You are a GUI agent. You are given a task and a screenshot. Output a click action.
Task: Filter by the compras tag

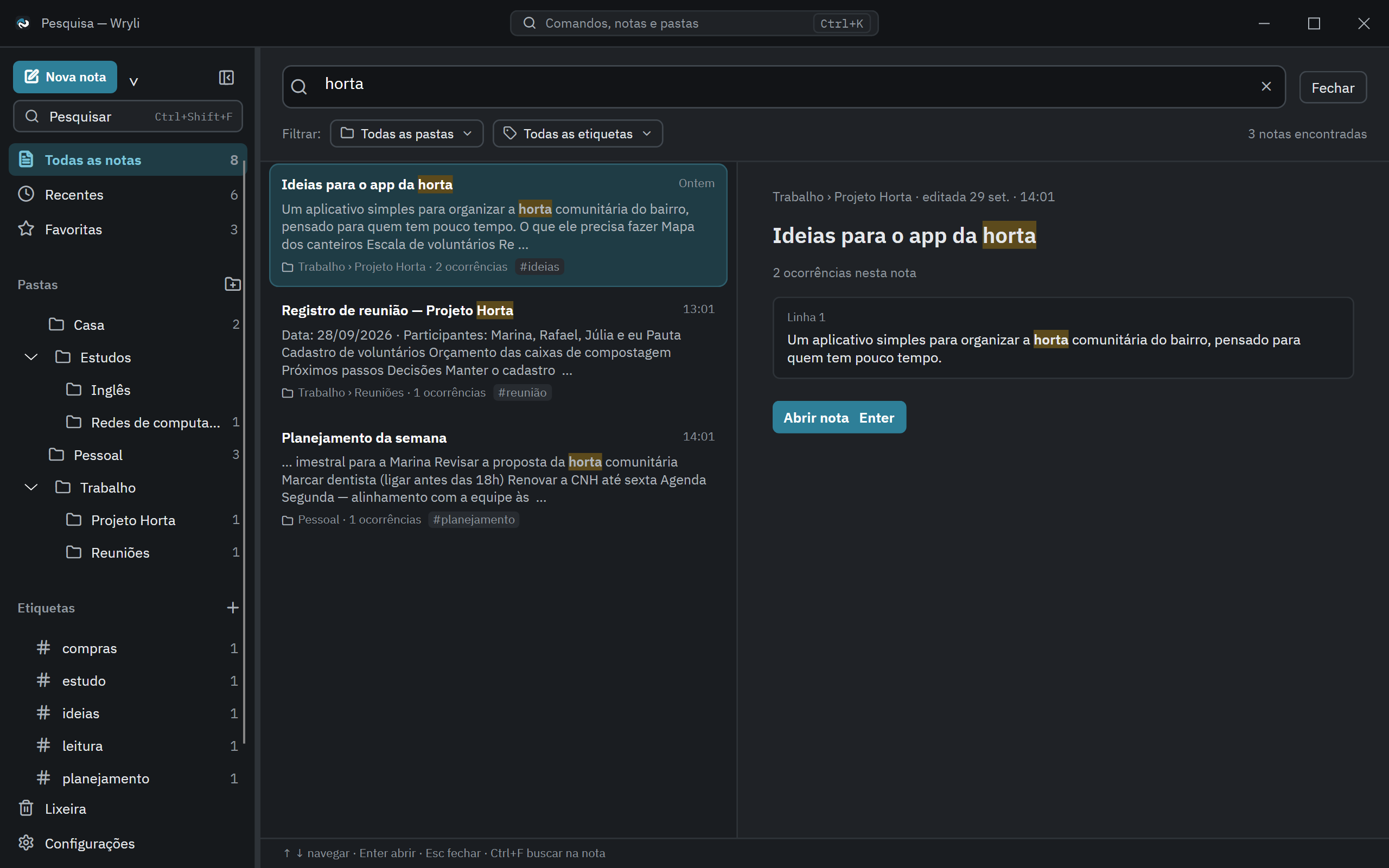pos(128,648)
